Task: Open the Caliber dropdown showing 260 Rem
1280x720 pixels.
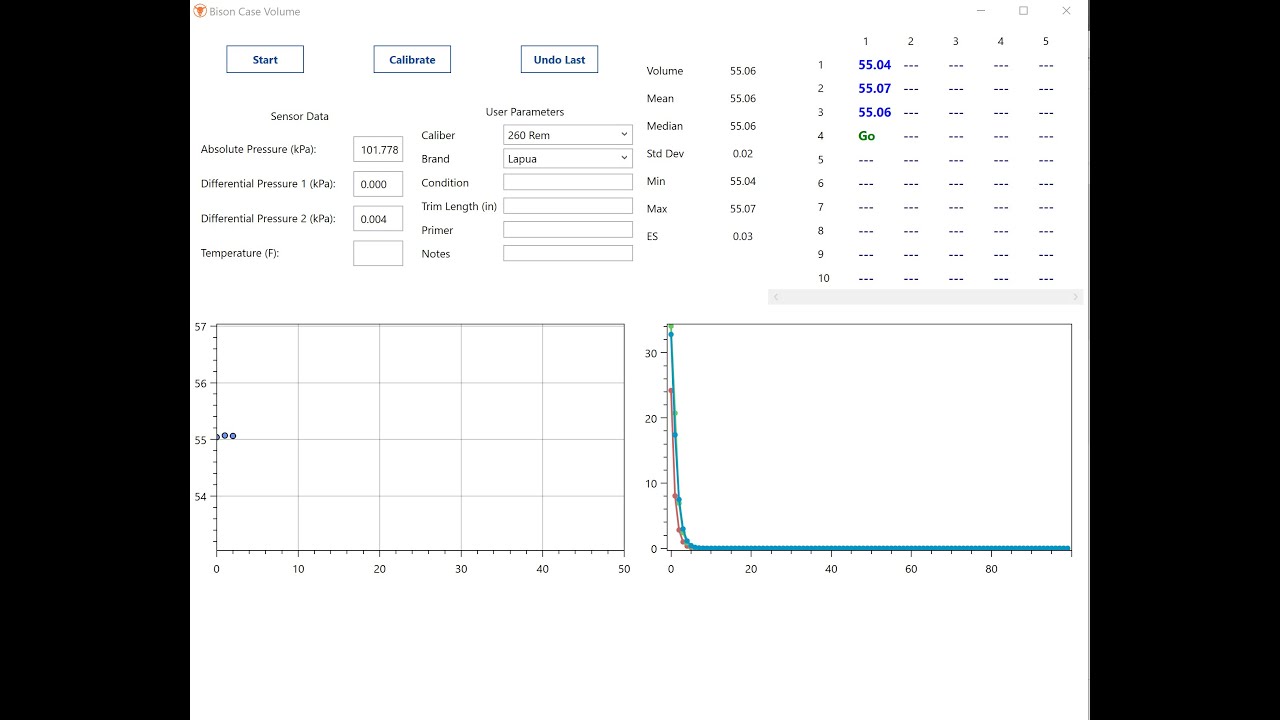Action: pos(568,135)
